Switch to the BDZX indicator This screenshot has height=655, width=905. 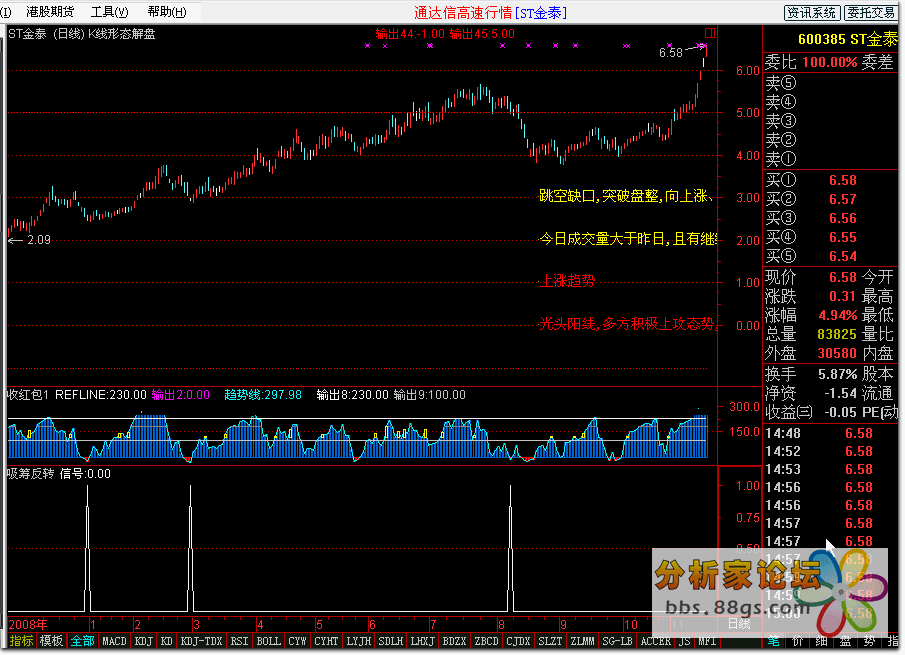pos(454,641)
